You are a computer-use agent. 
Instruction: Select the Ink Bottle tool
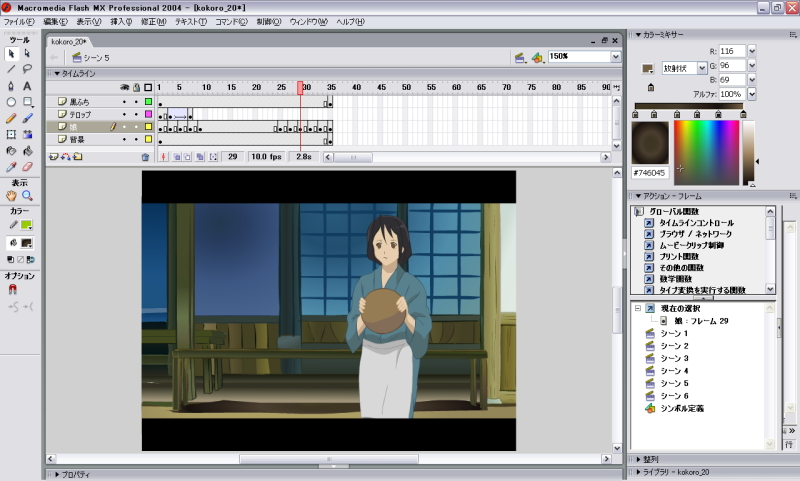coord(11,151)
